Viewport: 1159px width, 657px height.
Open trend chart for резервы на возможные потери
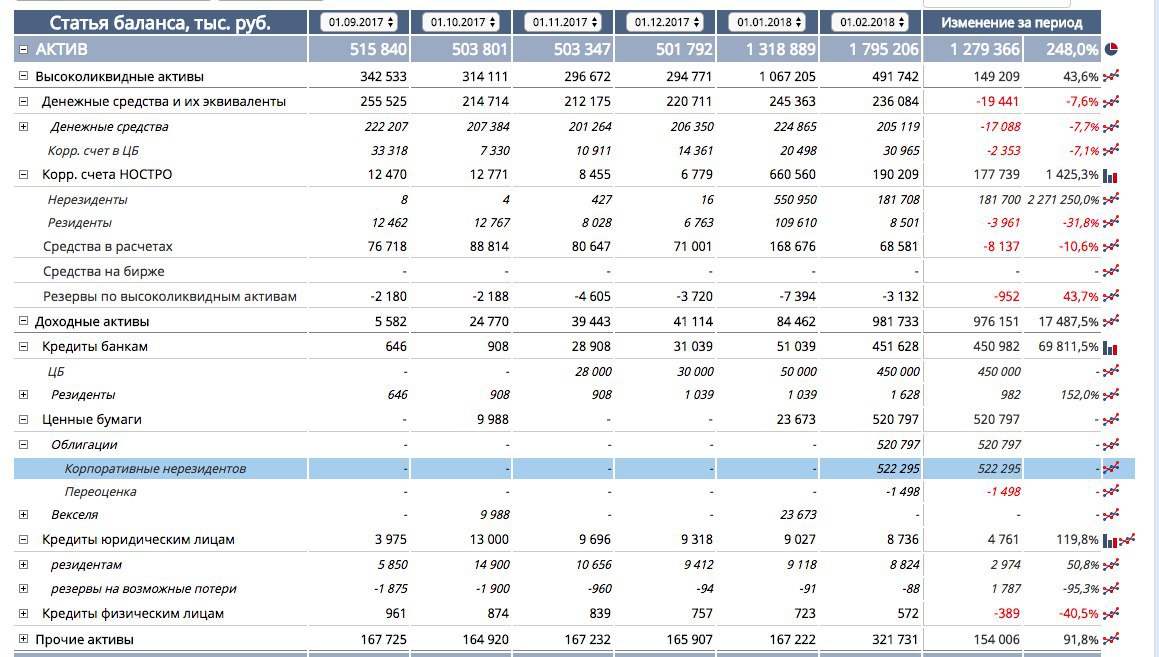pyautogui.click(x=1111, y=589)
